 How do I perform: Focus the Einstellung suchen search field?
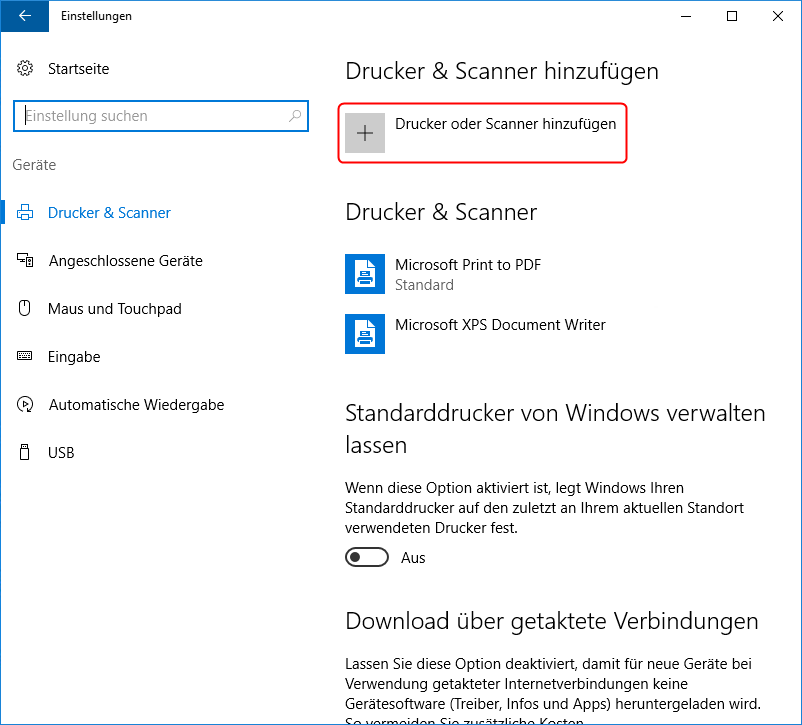(x=150, y=116)
